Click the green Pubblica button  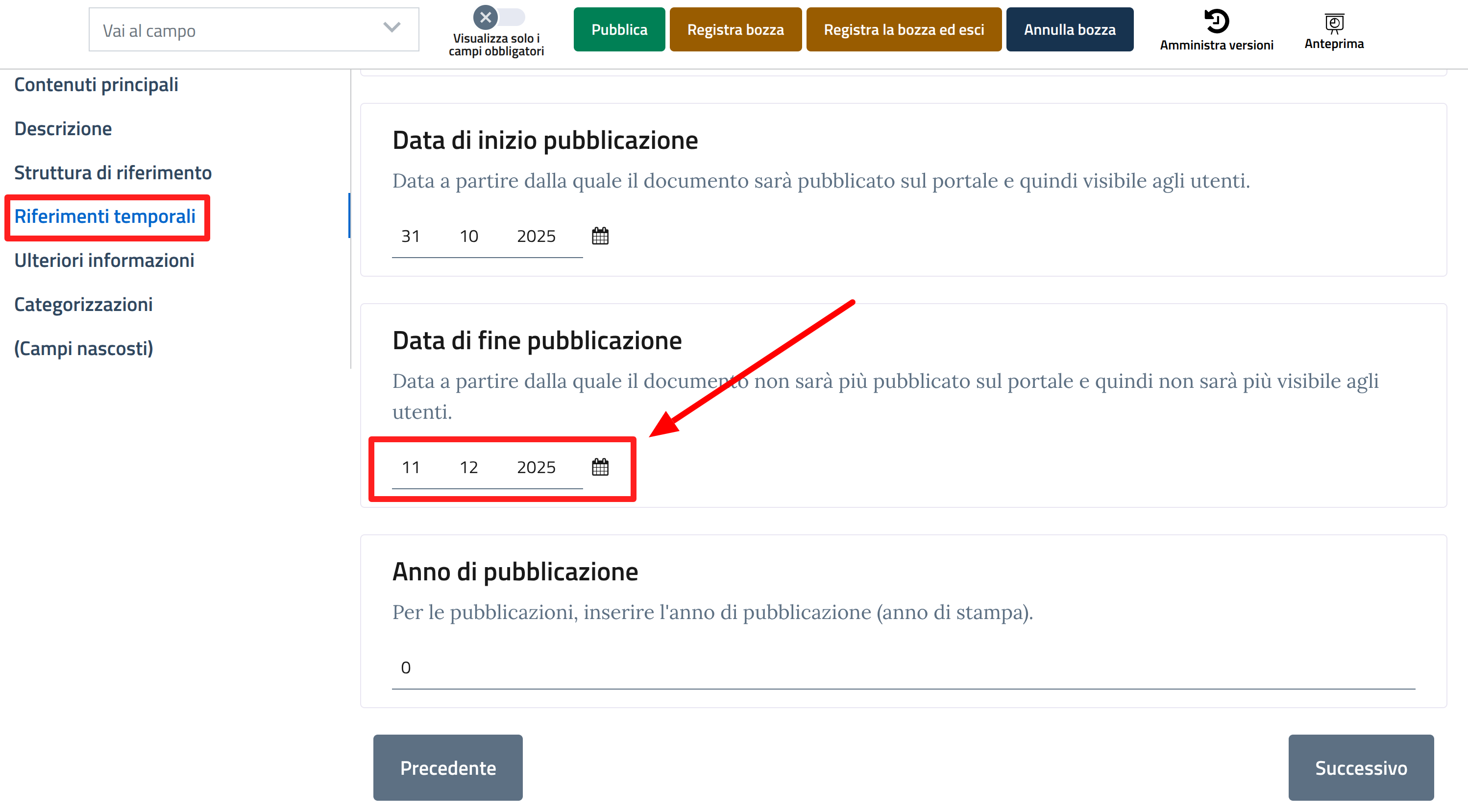tap(619, 29)
